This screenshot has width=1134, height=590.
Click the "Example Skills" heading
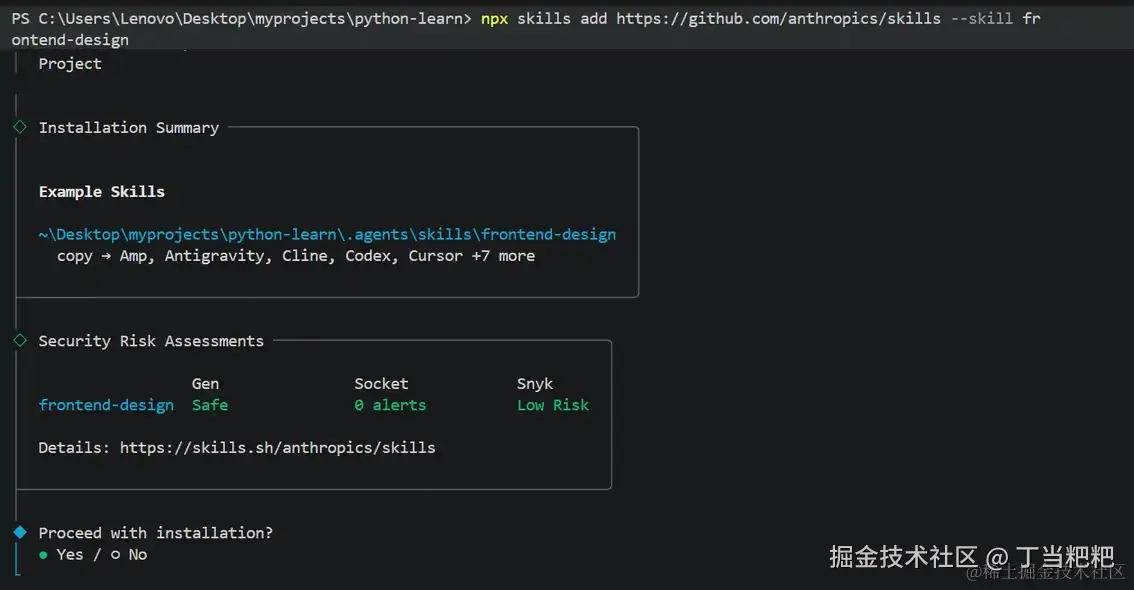[102, 192]
